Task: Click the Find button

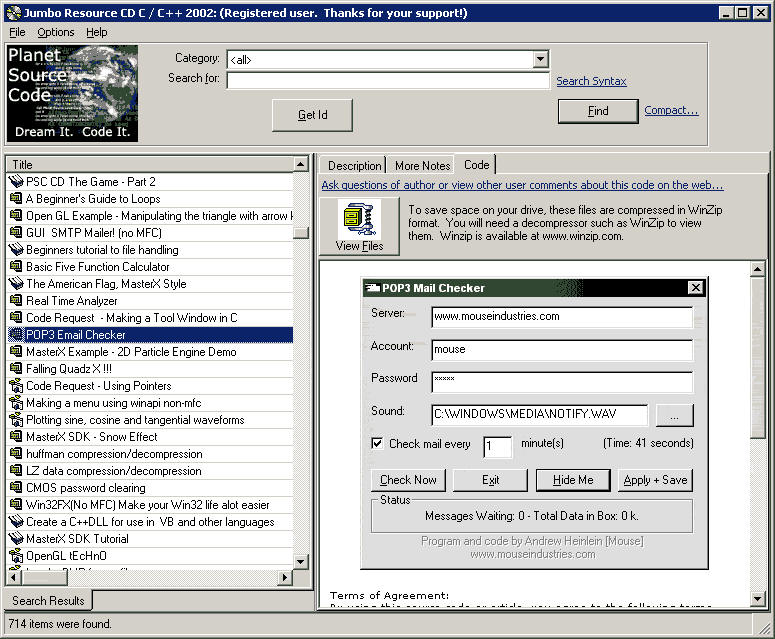Action: tap(598, 111)
